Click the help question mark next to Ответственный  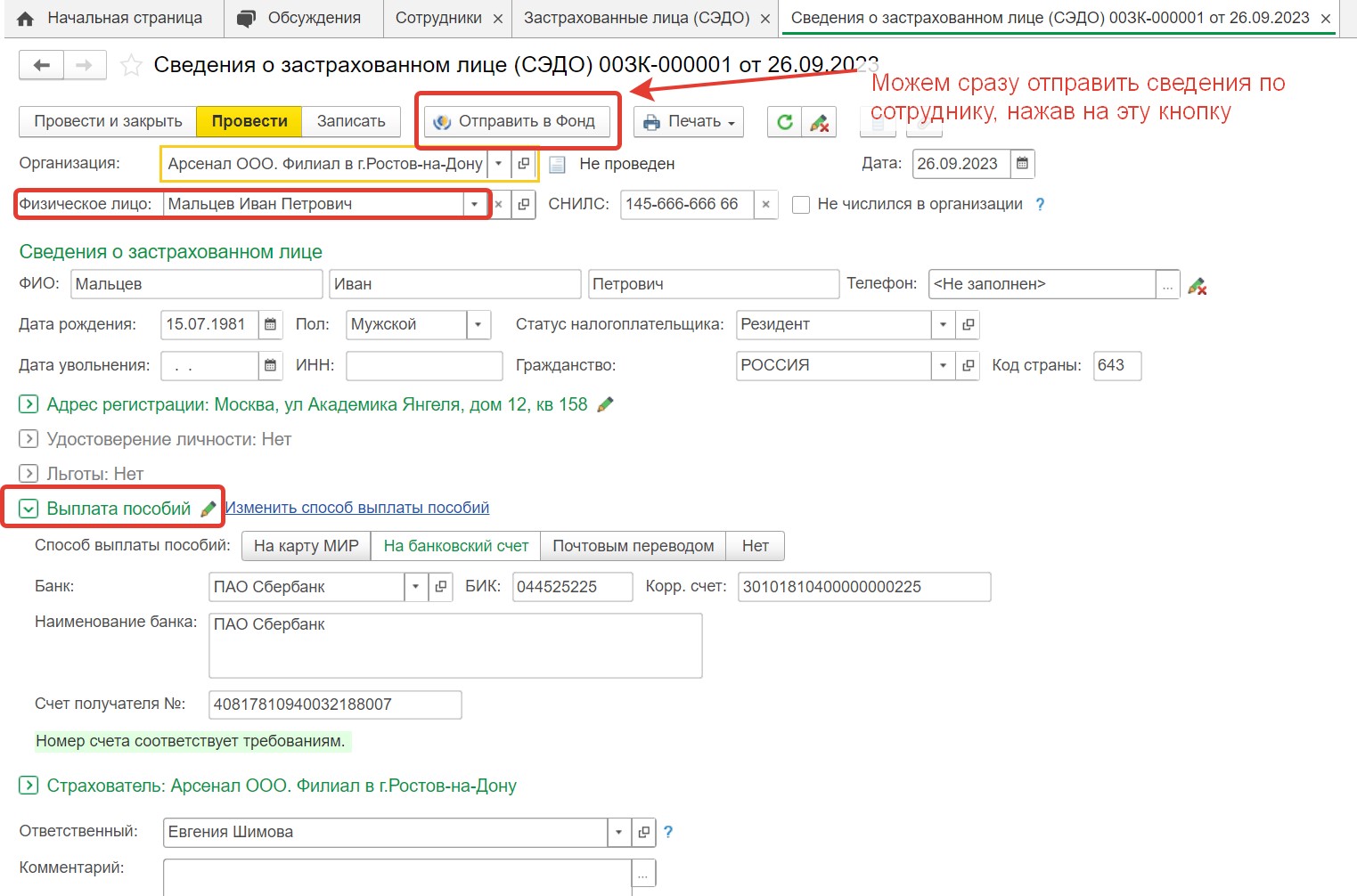coord(668,832)
